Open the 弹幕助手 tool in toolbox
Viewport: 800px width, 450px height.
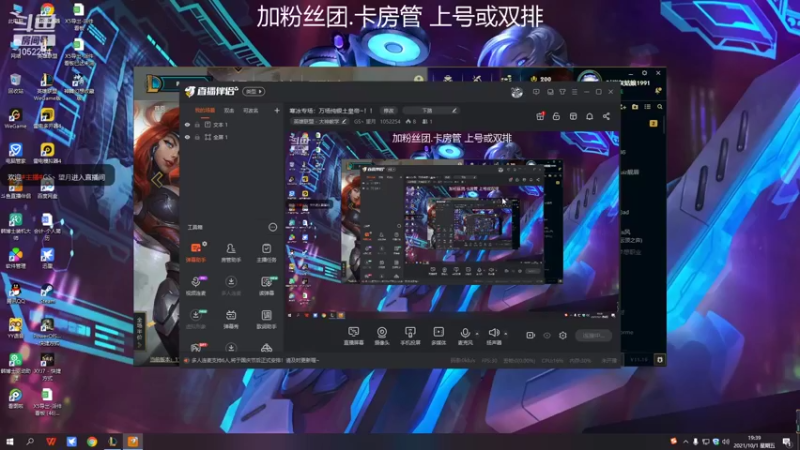(195, 253)
